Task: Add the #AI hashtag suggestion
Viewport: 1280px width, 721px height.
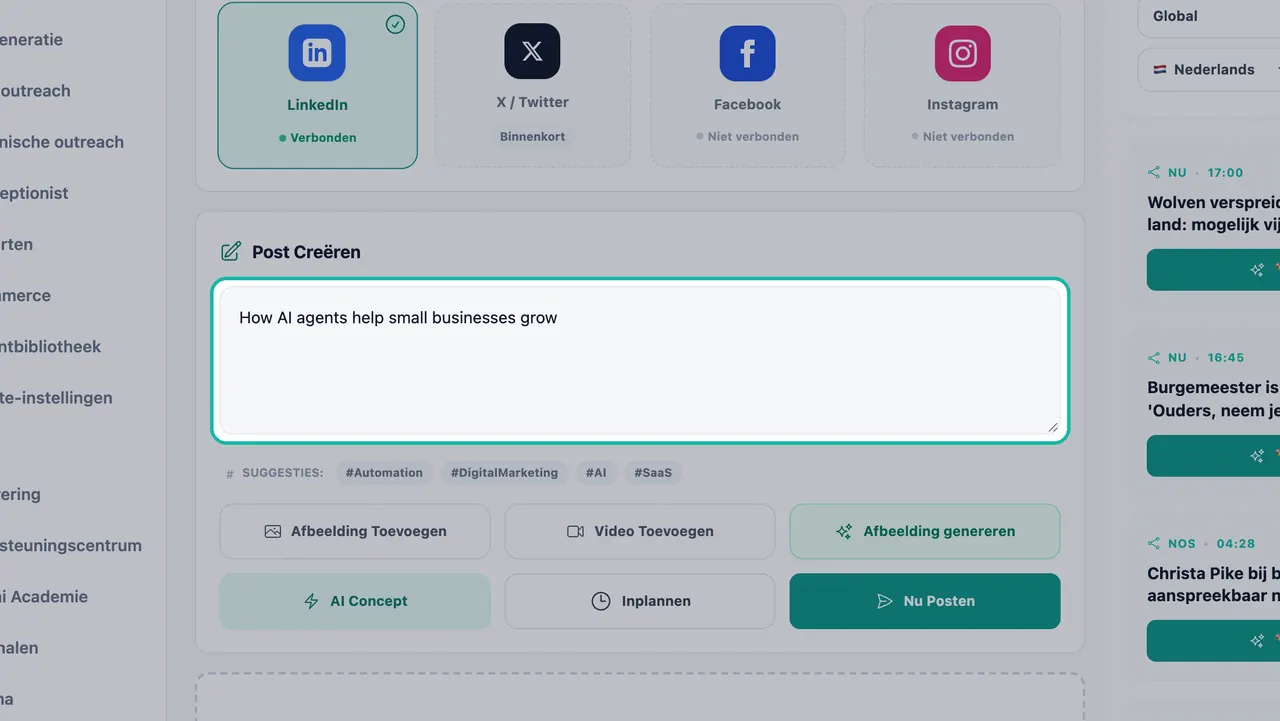Action: pyautogui.click(x=596, y=473)
